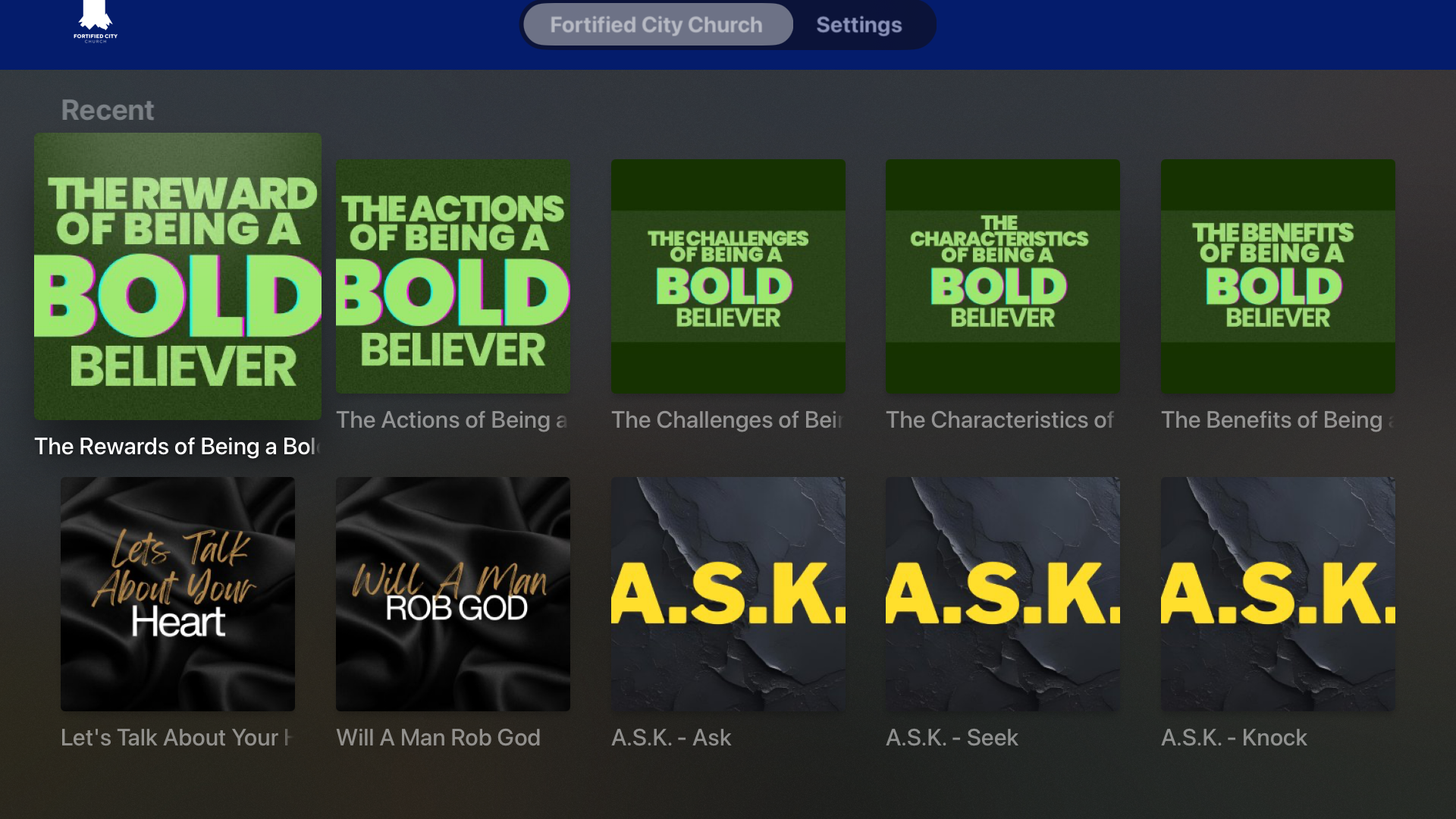Open the A.S.K. - Knock artwork

coord(1278,594)
